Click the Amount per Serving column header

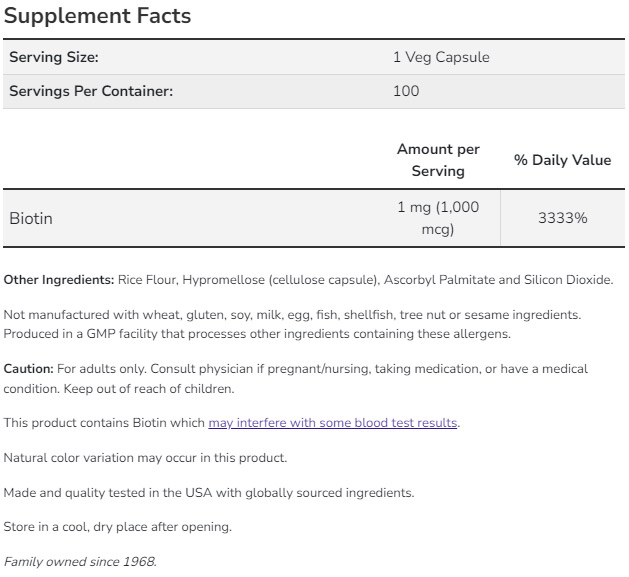click(438, 160)
